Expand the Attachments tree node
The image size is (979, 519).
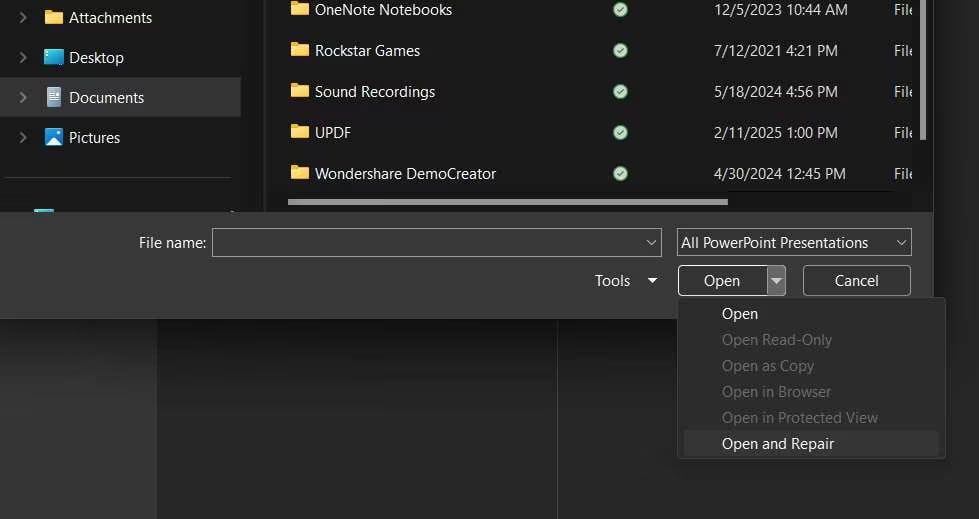[23, 17]
